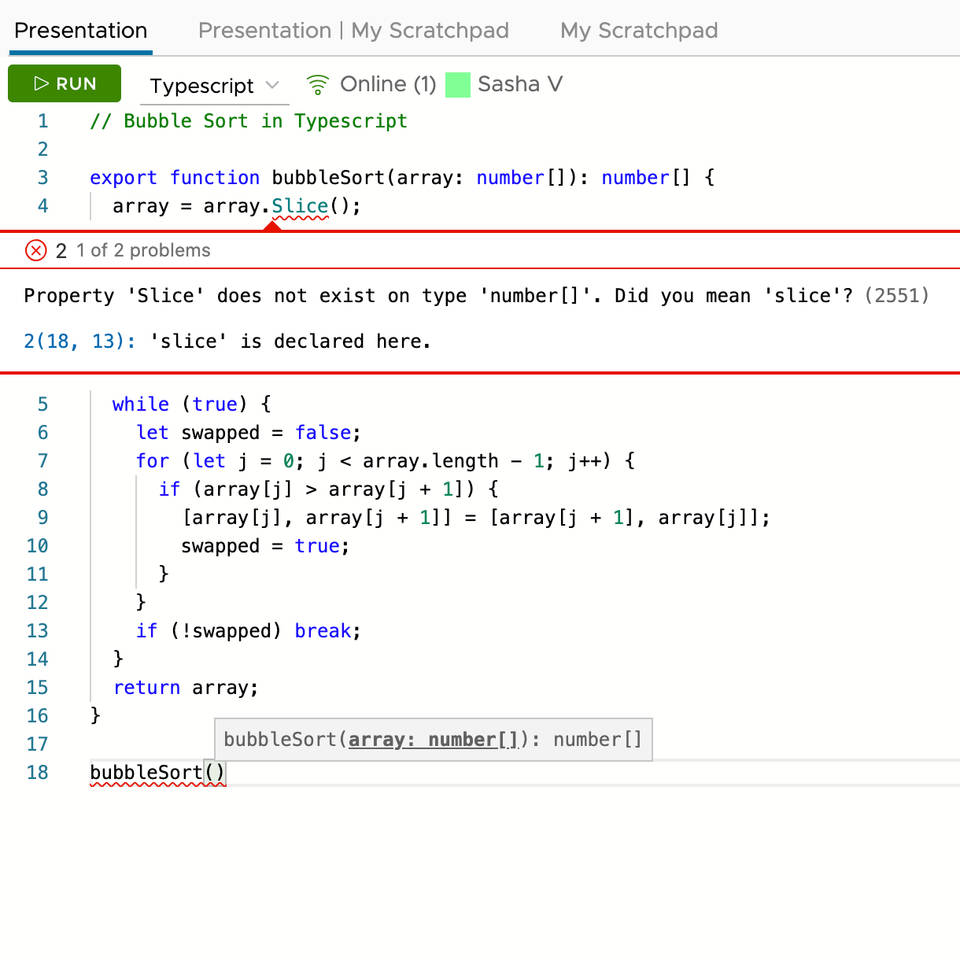Open the Presentation | My Scratchpad tab
This screenshot has height=960, width=960.
[x=354, y=31]
